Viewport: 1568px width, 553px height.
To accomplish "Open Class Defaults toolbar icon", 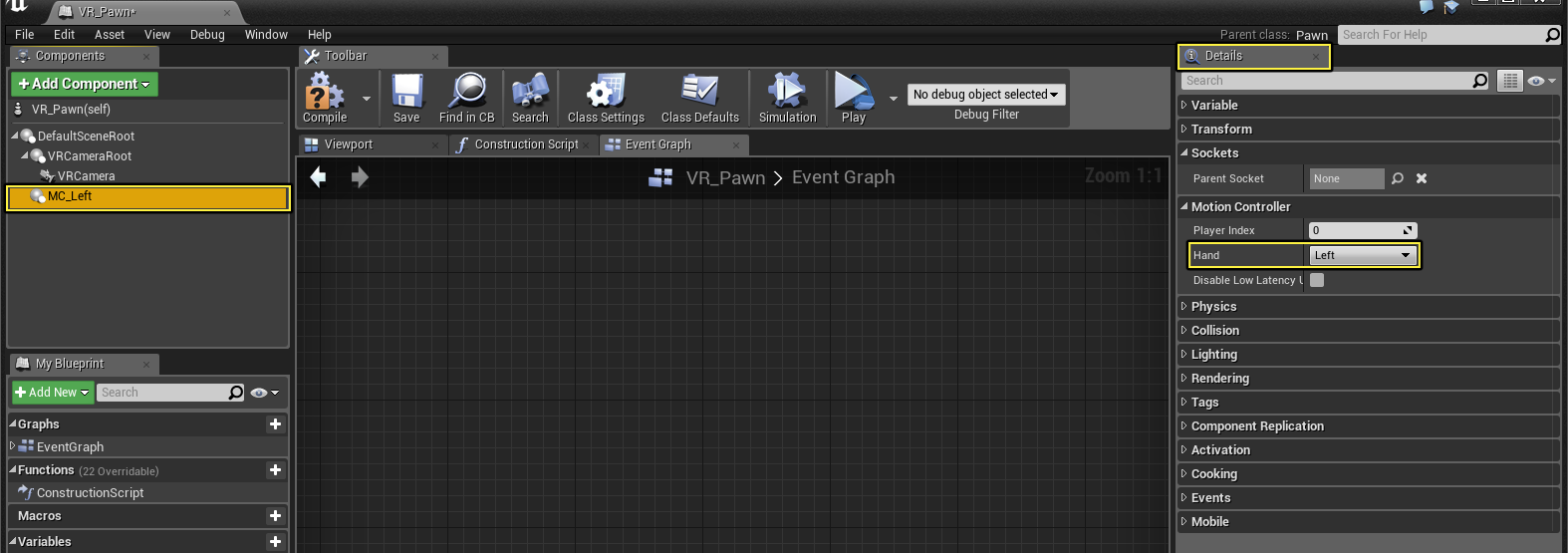I will [x=700, y=98].
